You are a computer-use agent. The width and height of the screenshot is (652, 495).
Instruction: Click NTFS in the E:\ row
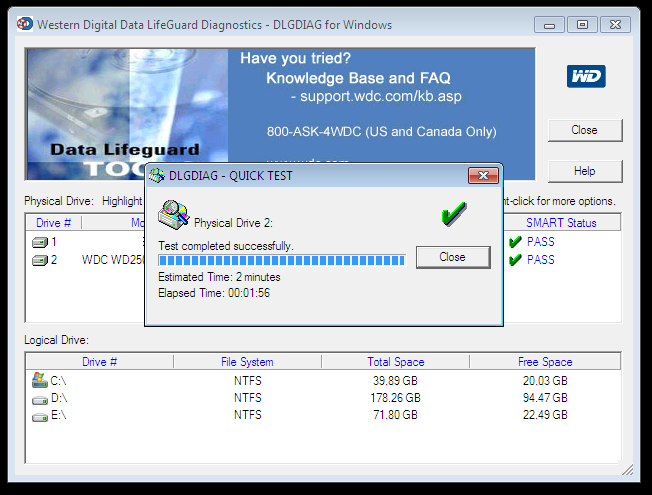pos(248,415)
